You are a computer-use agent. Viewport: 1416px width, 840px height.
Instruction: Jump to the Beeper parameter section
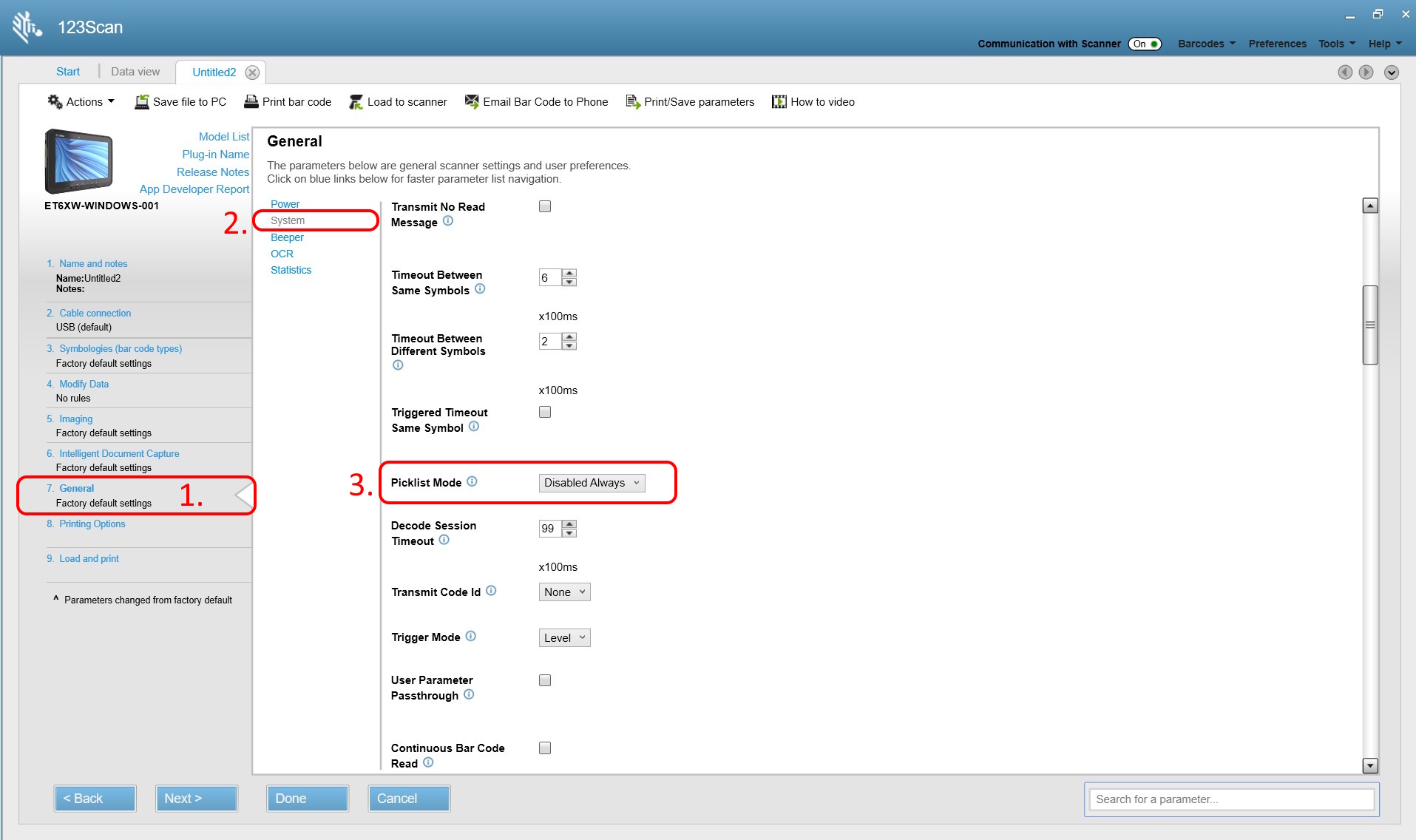[287, 237]
